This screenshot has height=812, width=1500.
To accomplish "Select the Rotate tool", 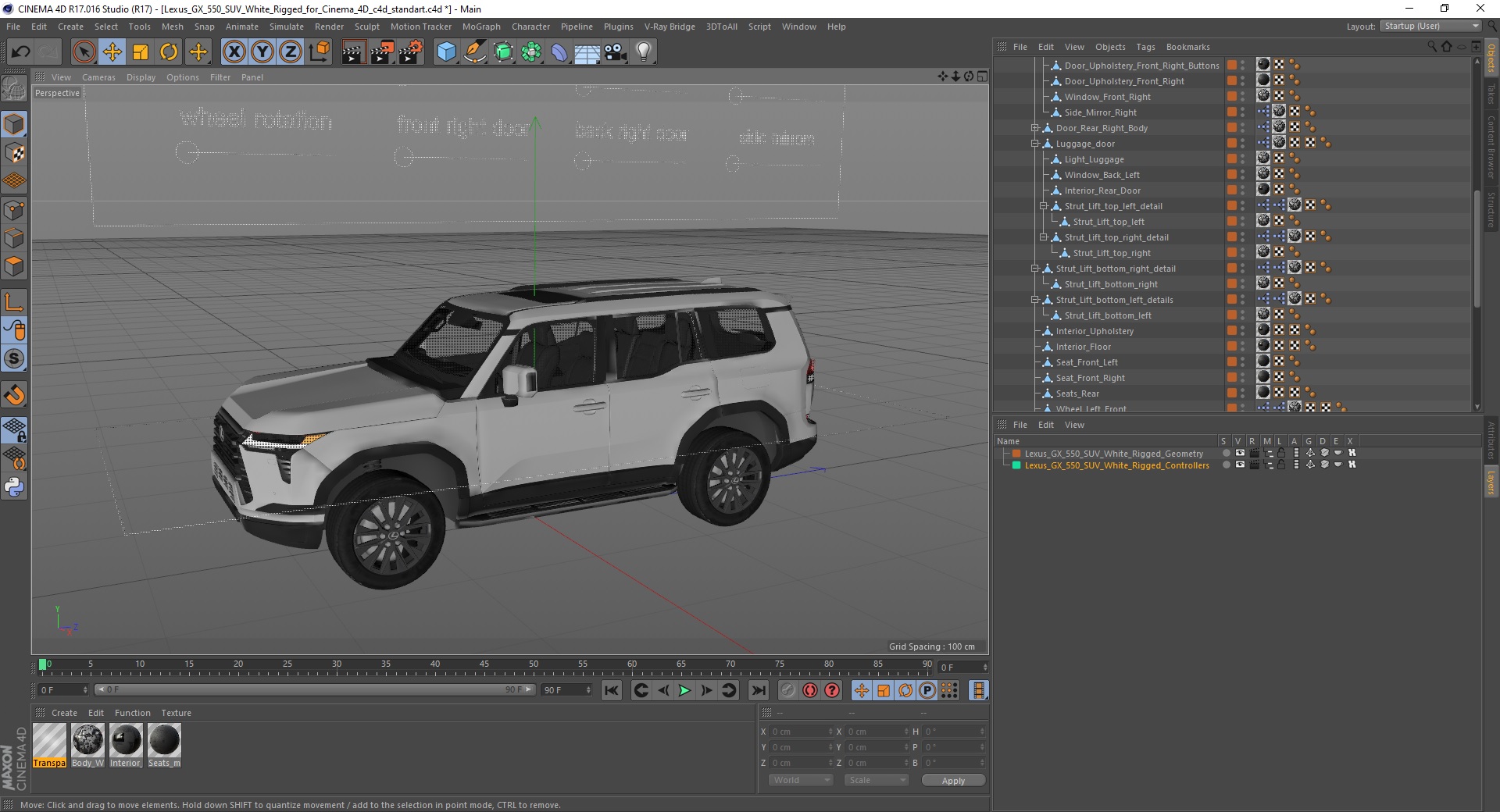I will (x=169, y=52).
